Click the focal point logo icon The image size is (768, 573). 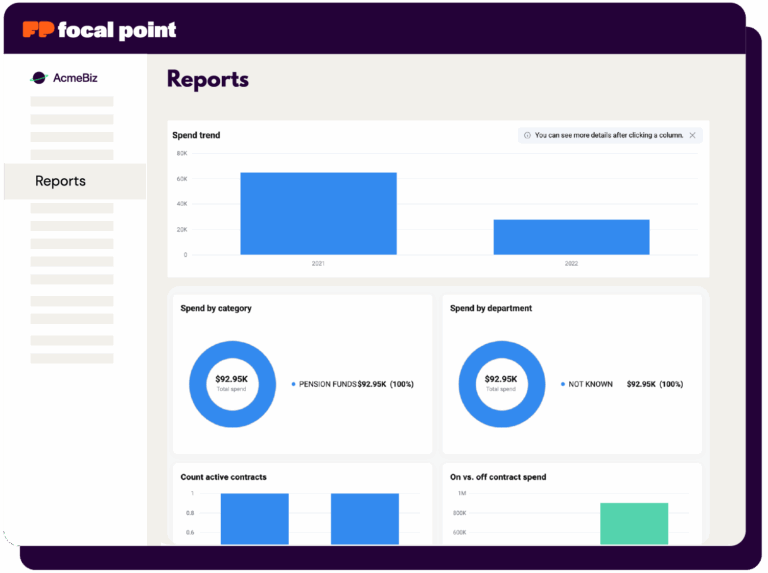[37, 30]
